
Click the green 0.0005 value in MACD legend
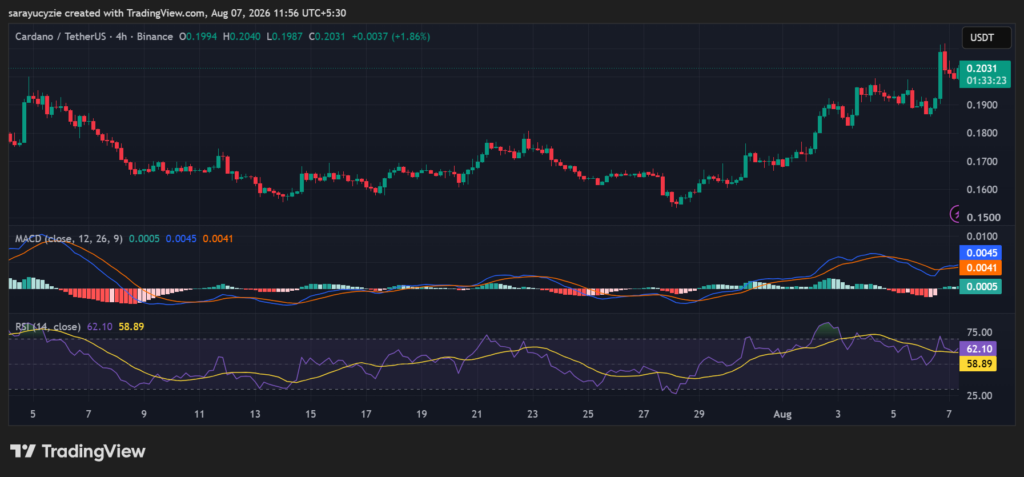pyautogui.click(x=145, y=239)
